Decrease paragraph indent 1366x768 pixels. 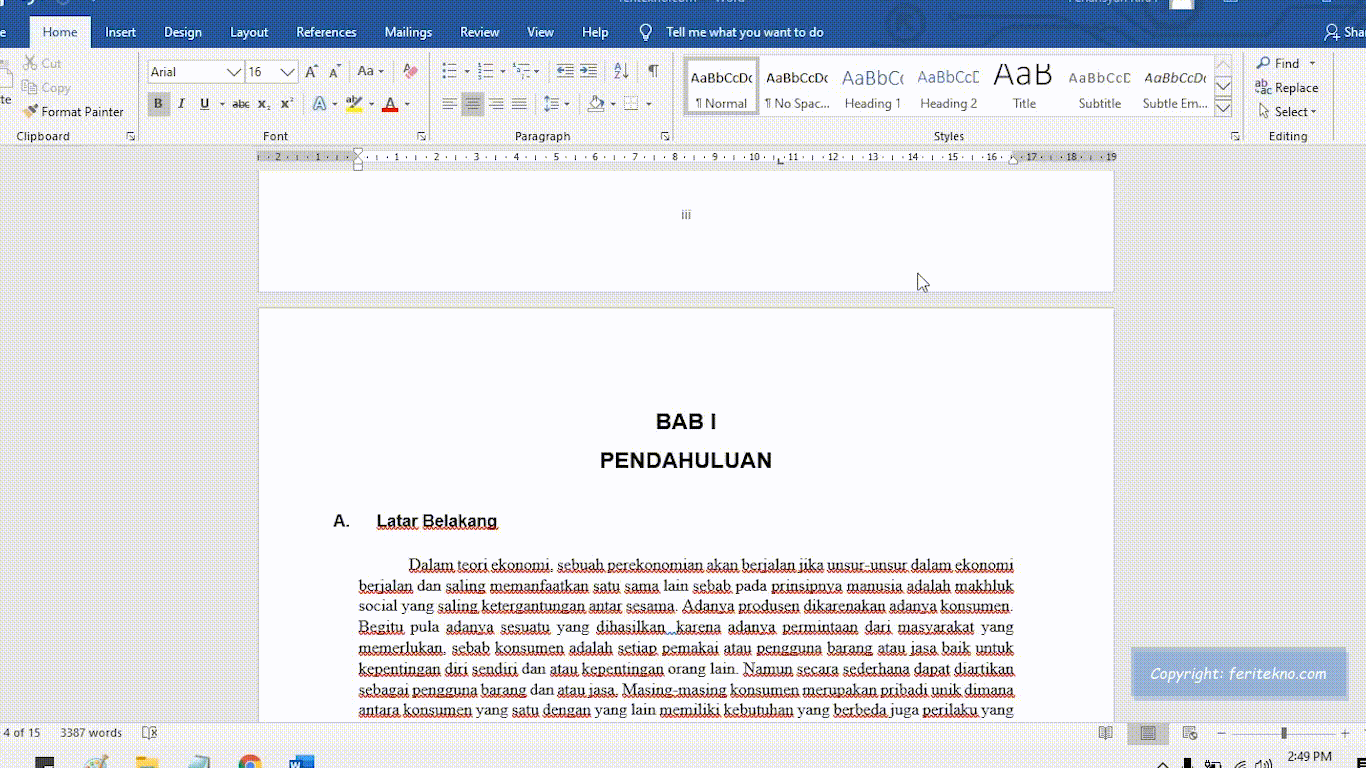point(565,72)
